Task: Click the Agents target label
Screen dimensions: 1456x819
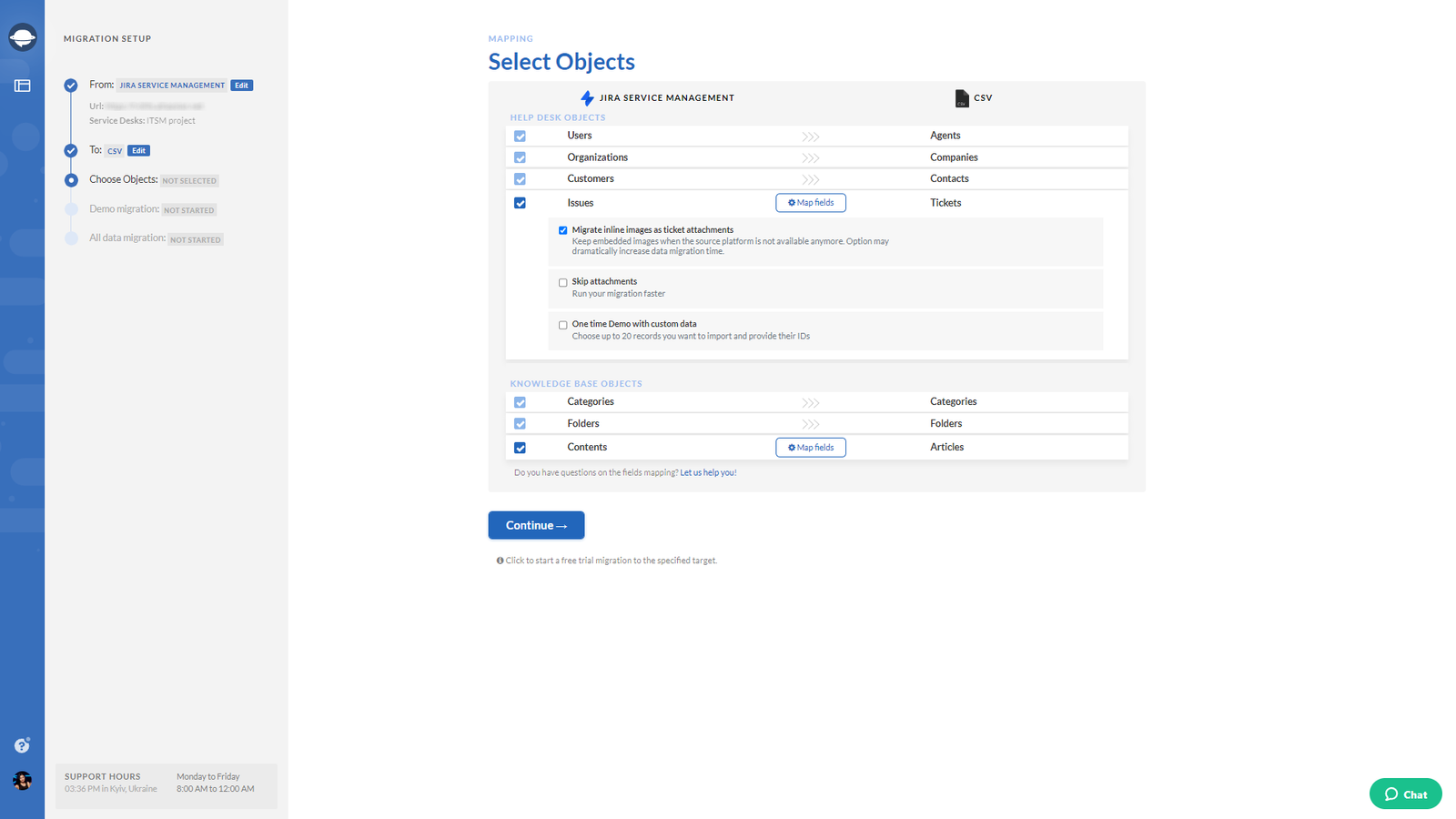Action: point(945,136)
